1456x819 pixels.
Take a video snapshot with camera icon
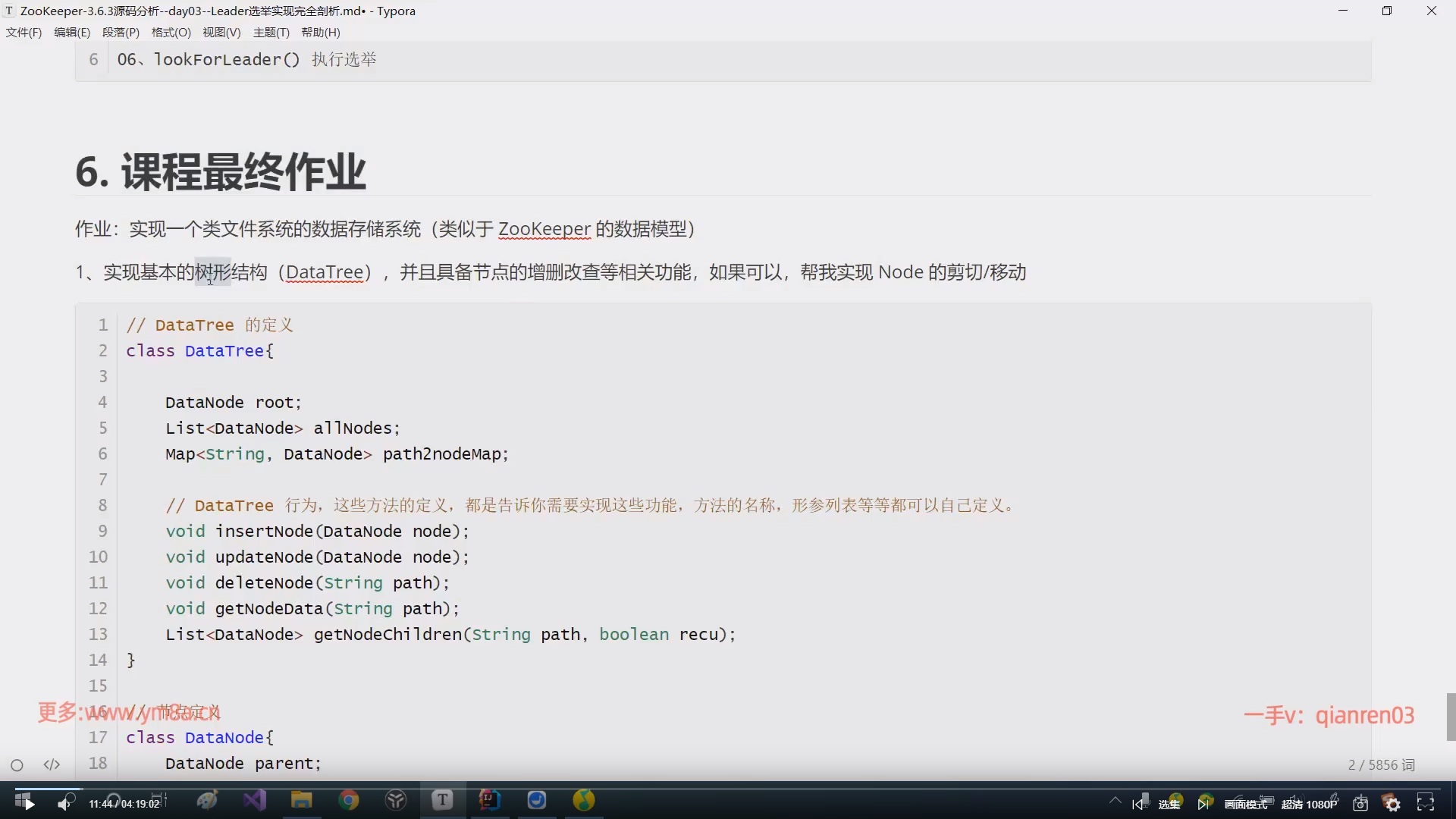click(x=1360, y=803)
